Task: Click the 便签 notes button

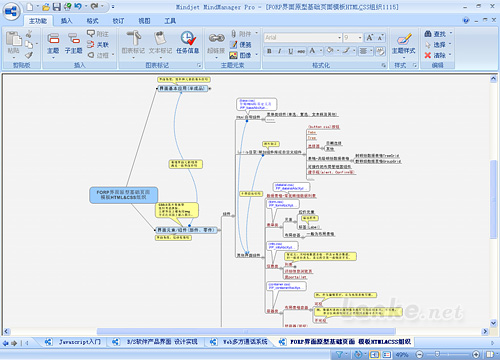Action: (240, 44)
